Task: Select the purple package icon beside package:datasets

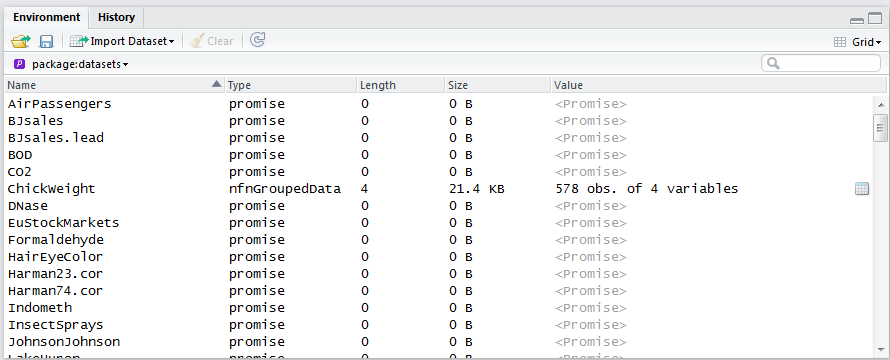Action: coord(20,64)
